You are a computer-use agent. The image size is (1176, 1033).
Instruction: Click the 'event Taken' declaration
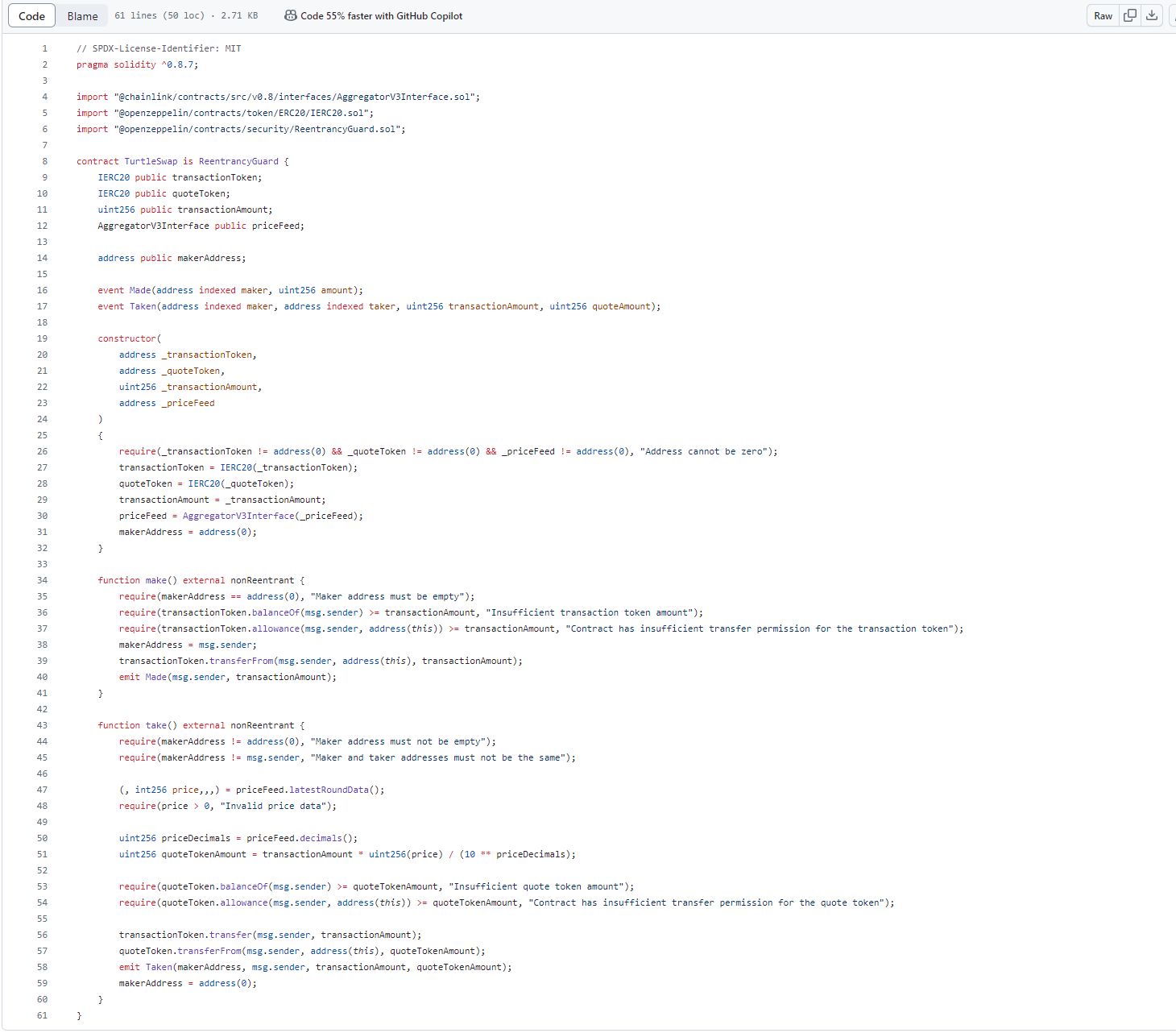tap(379, 306)
